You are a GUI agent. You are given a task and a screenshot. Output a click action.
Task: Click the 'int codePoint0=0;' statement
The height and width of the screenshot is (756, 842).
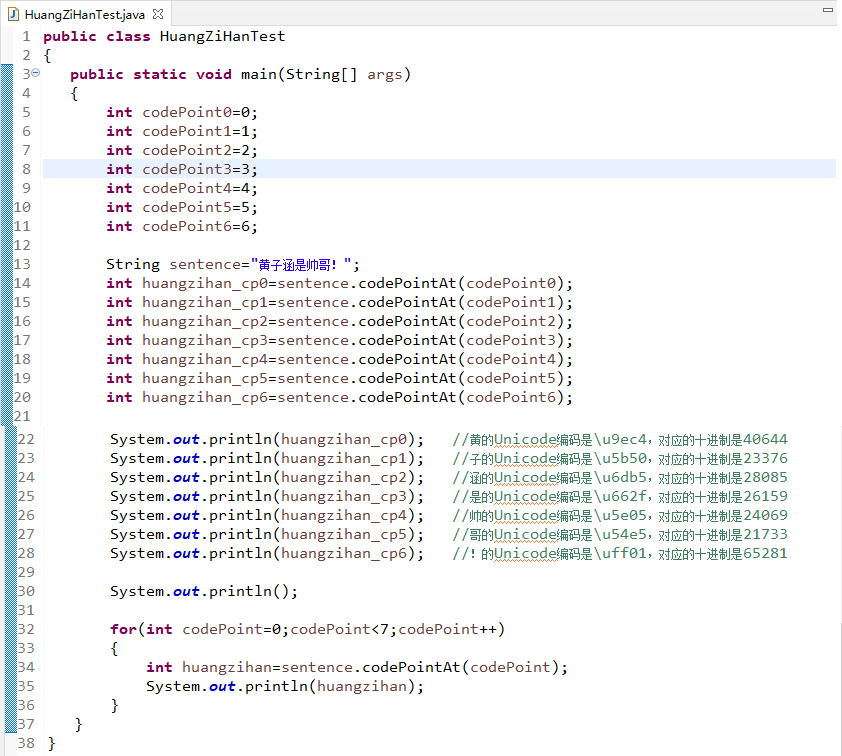pyautogui.click(x=182, y=112)
